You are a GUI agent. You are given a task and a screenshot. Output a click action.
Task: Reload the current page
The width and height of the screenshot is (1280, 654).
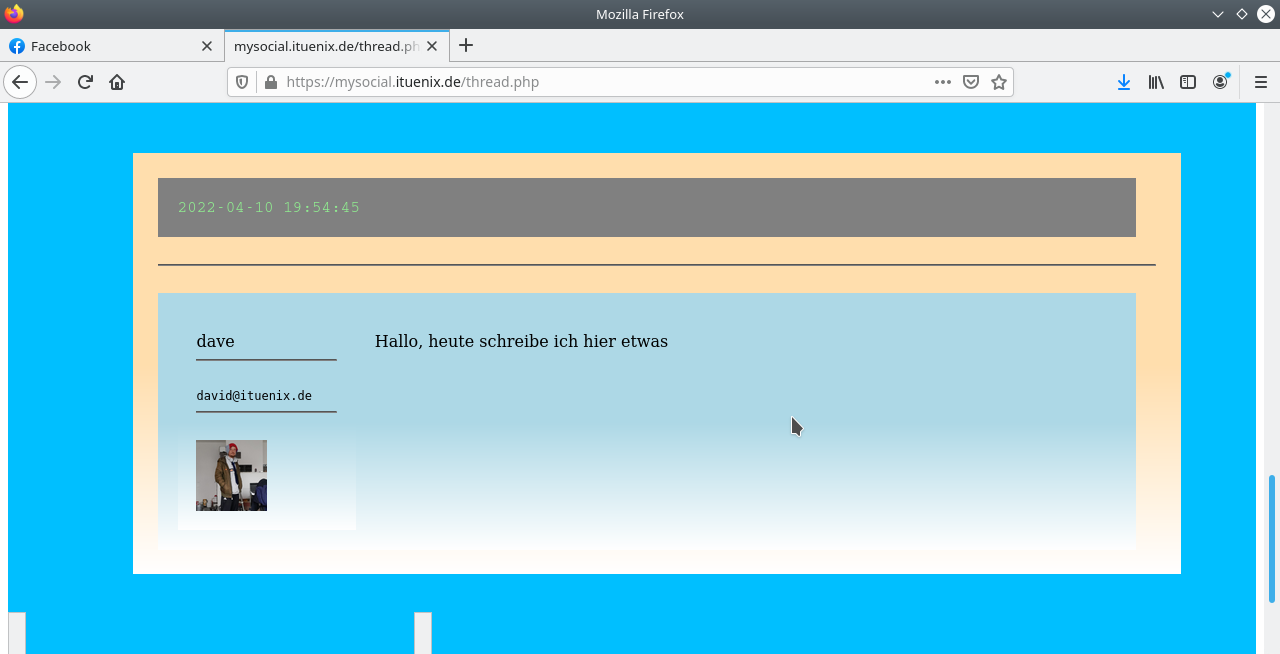(x=84, y=82)
